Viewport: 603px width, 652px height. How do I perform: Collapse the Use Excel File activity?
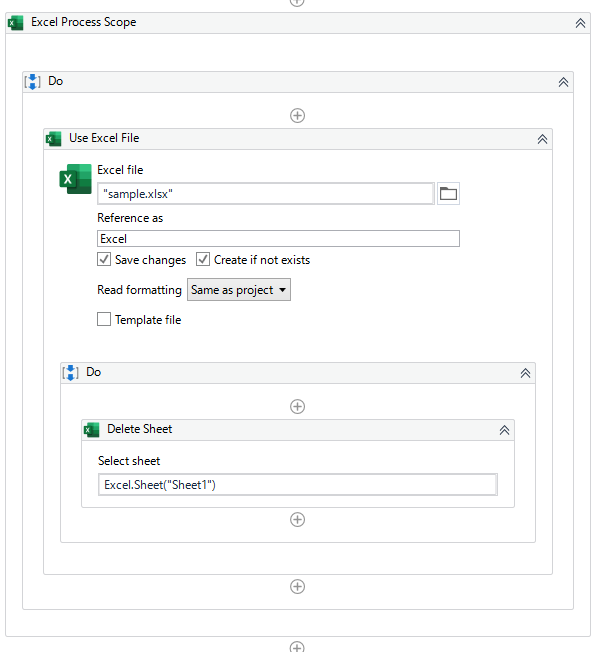542,139
